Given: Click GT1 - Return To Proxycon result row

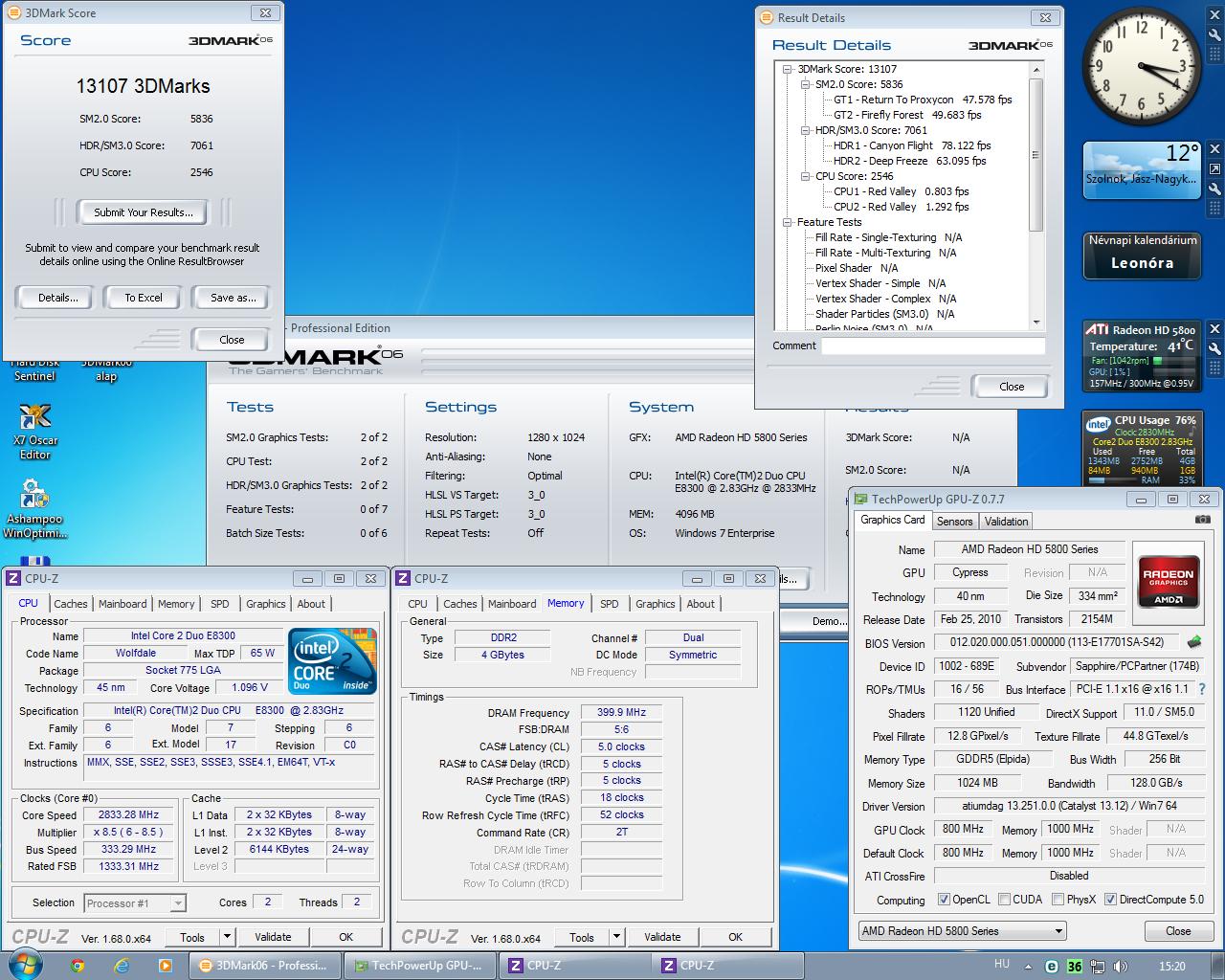Looking at the screenshot, I should coord(923,100).
